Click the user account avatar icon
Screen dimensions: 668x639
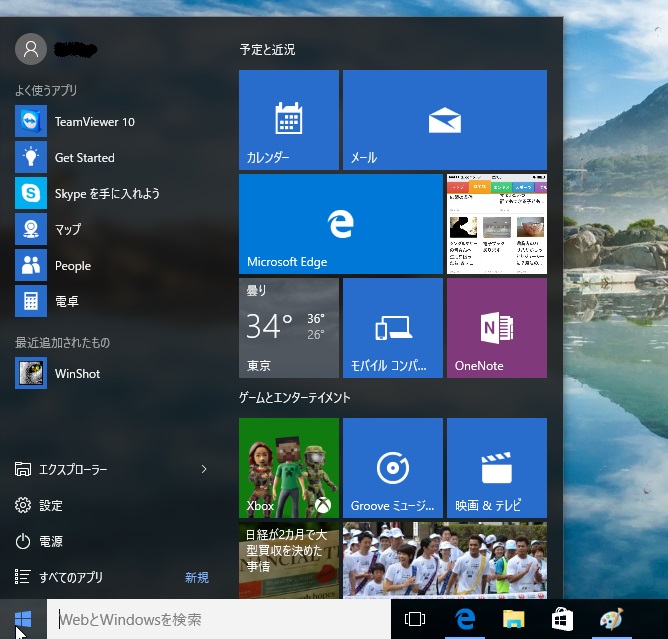point(31,49)
